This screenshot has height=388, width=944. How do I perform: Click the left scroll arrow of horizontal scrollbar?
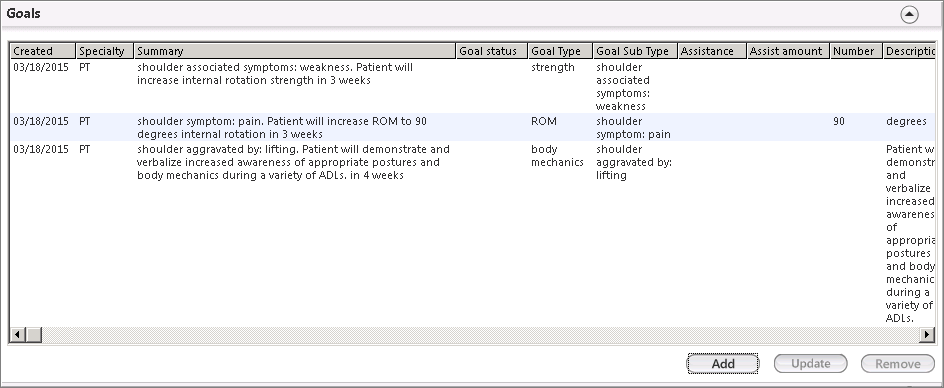point(17,334)
